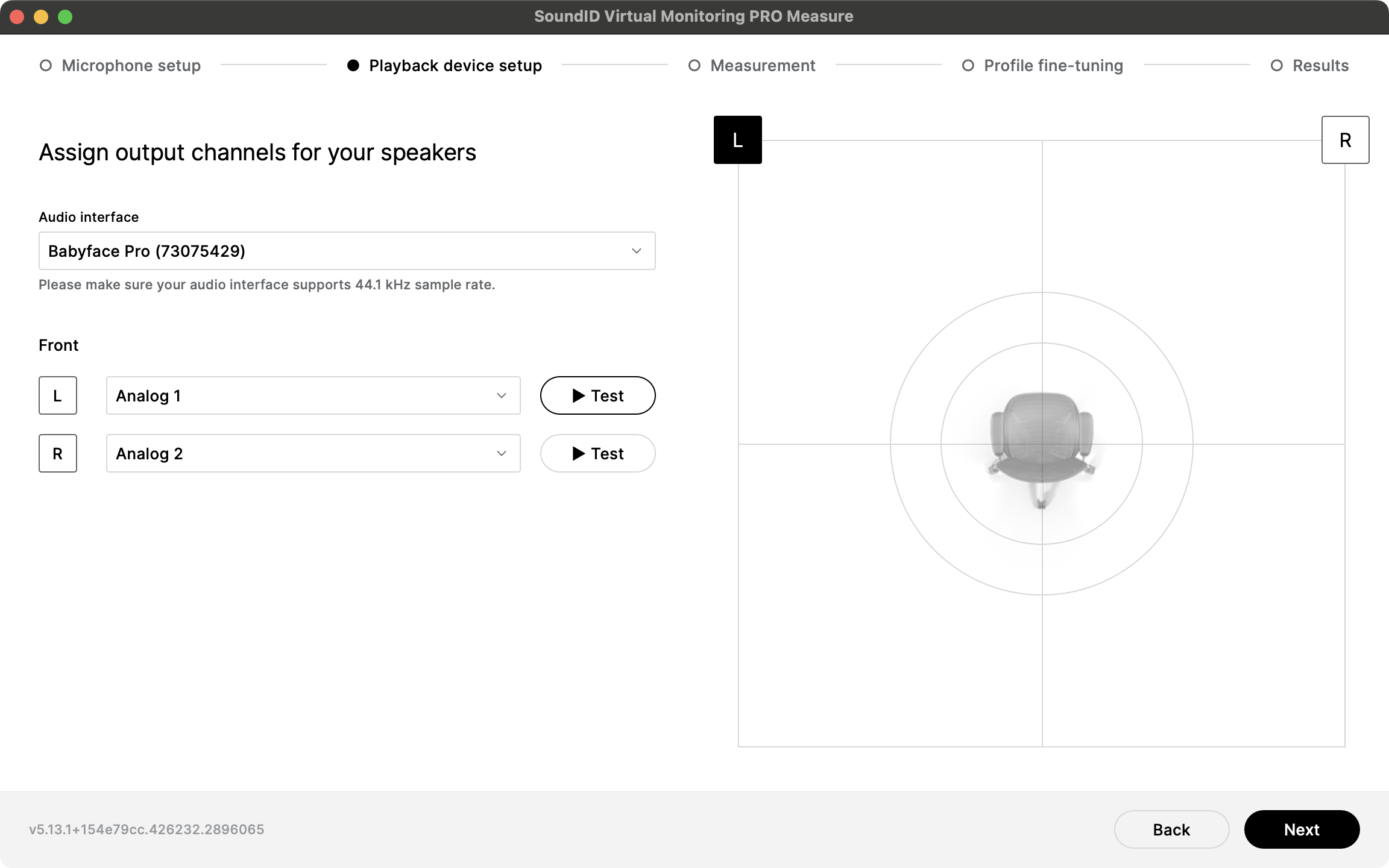
Task: Click the front L channel label box
Action: click(58, 395)
